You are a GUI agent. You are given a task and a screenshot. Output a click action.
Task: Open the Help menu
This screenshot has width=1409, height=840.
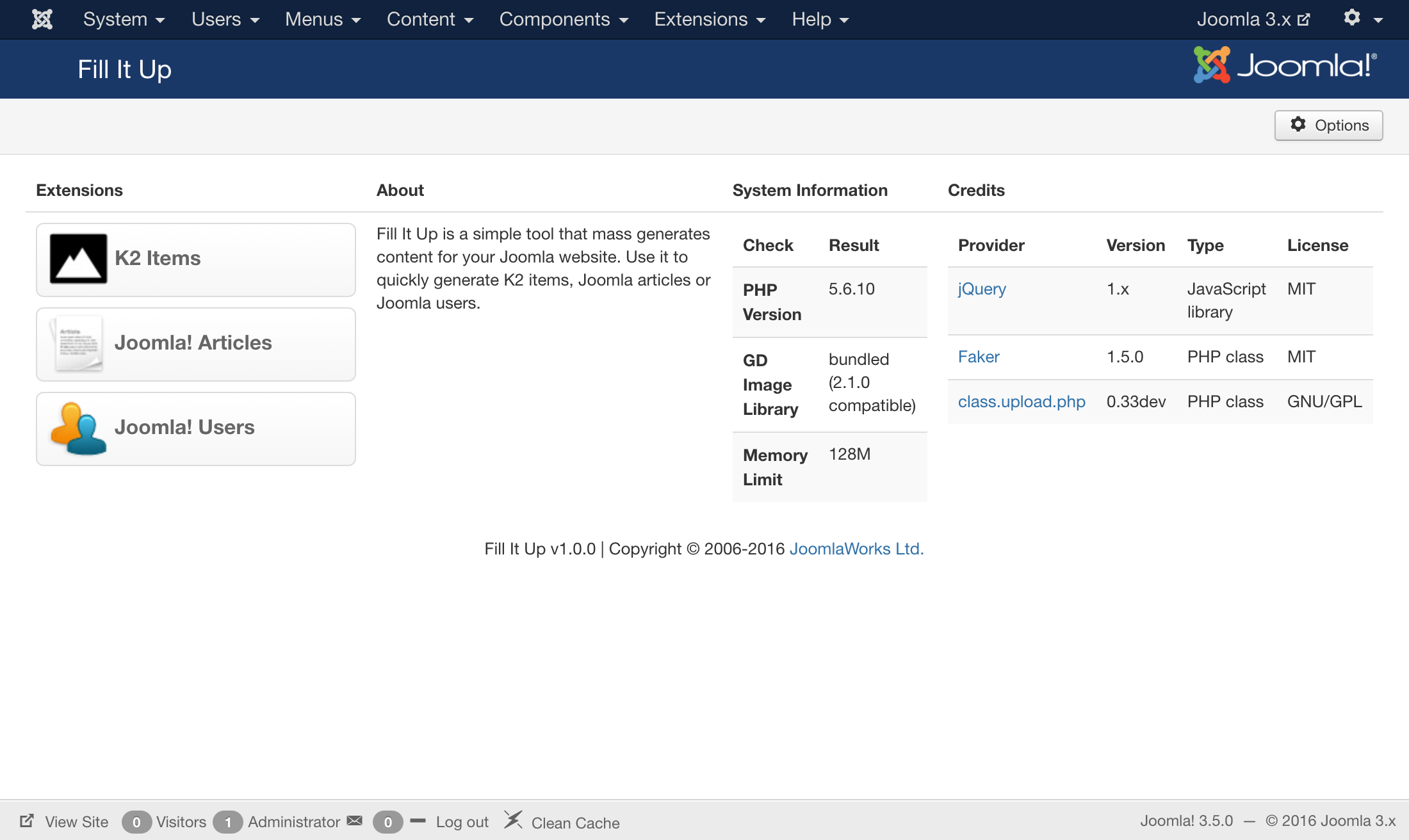[820, 19]
